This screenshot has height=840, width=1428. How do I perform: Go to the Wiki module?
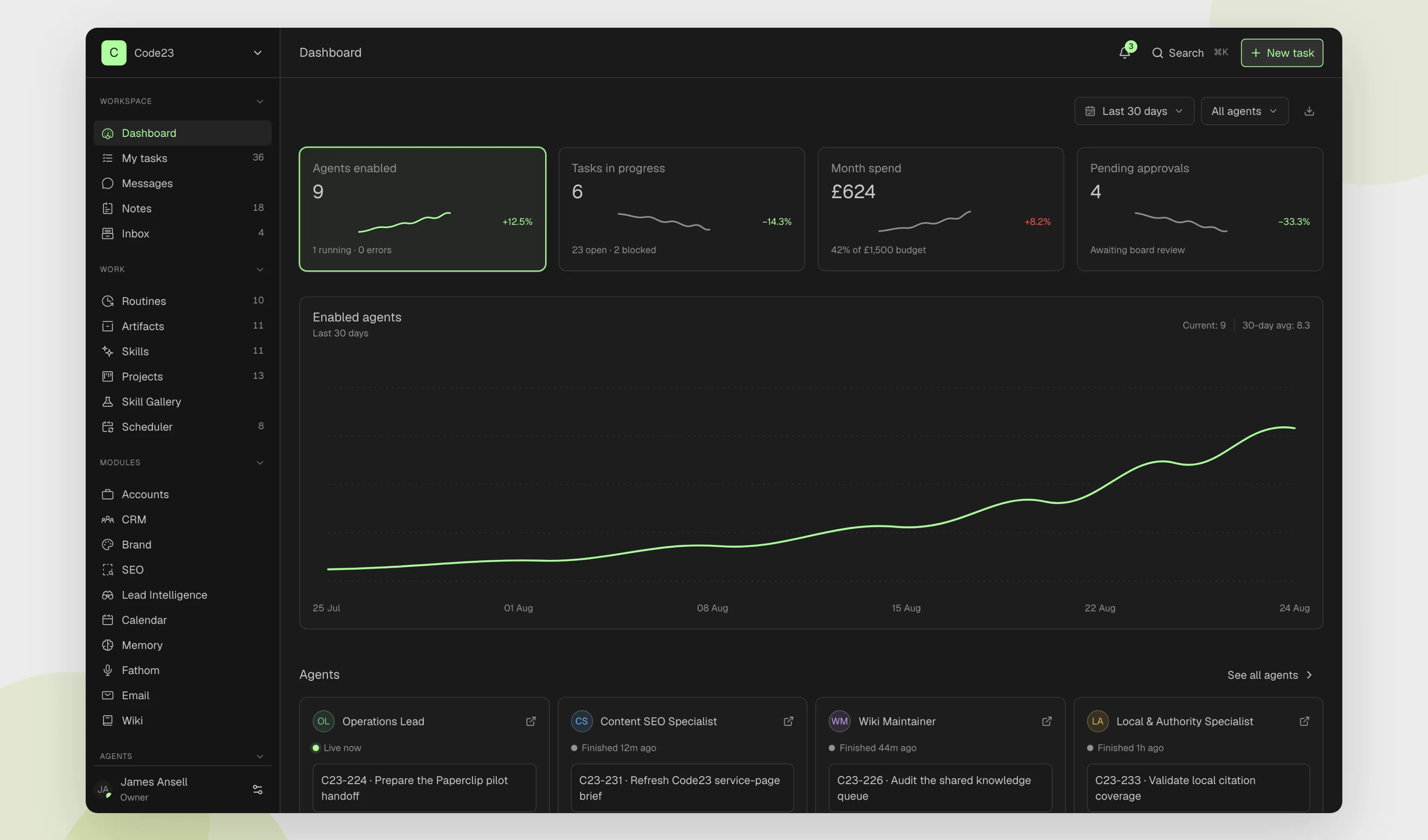click(x=182, y=720)
